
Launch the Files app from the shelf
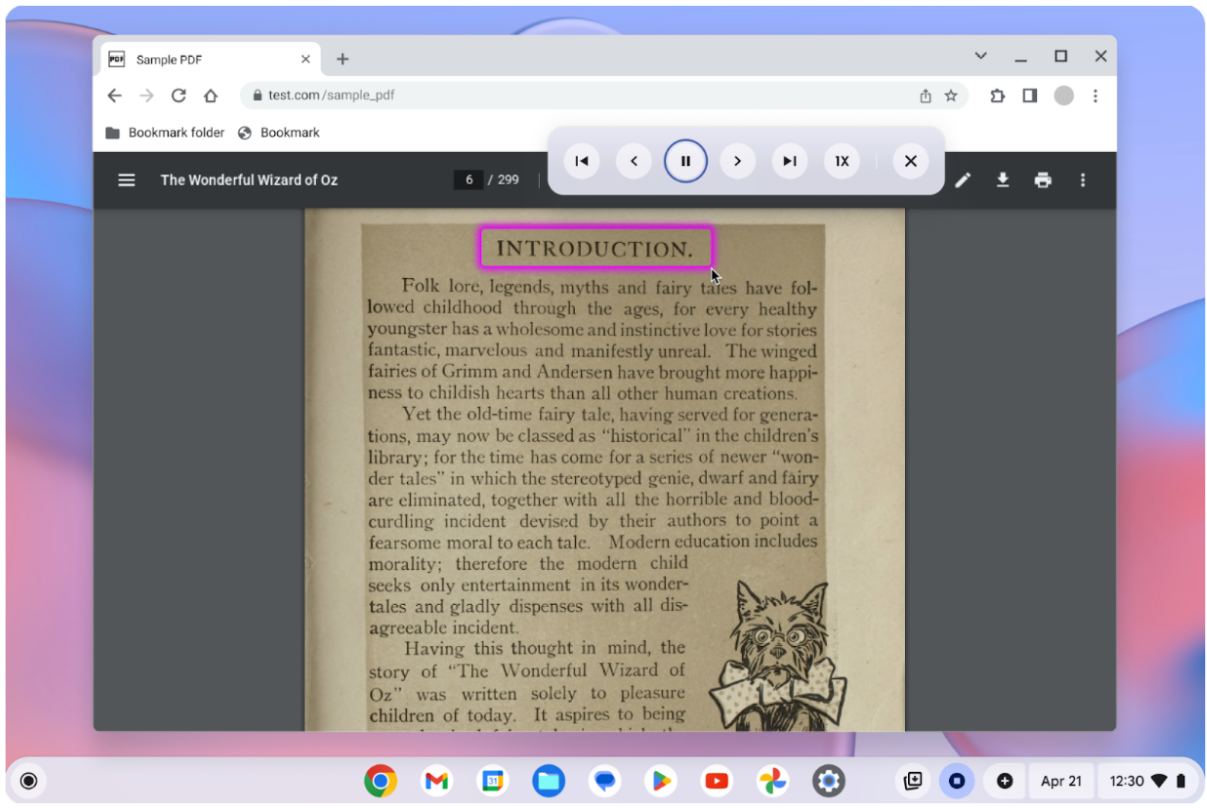click(548, 781)
